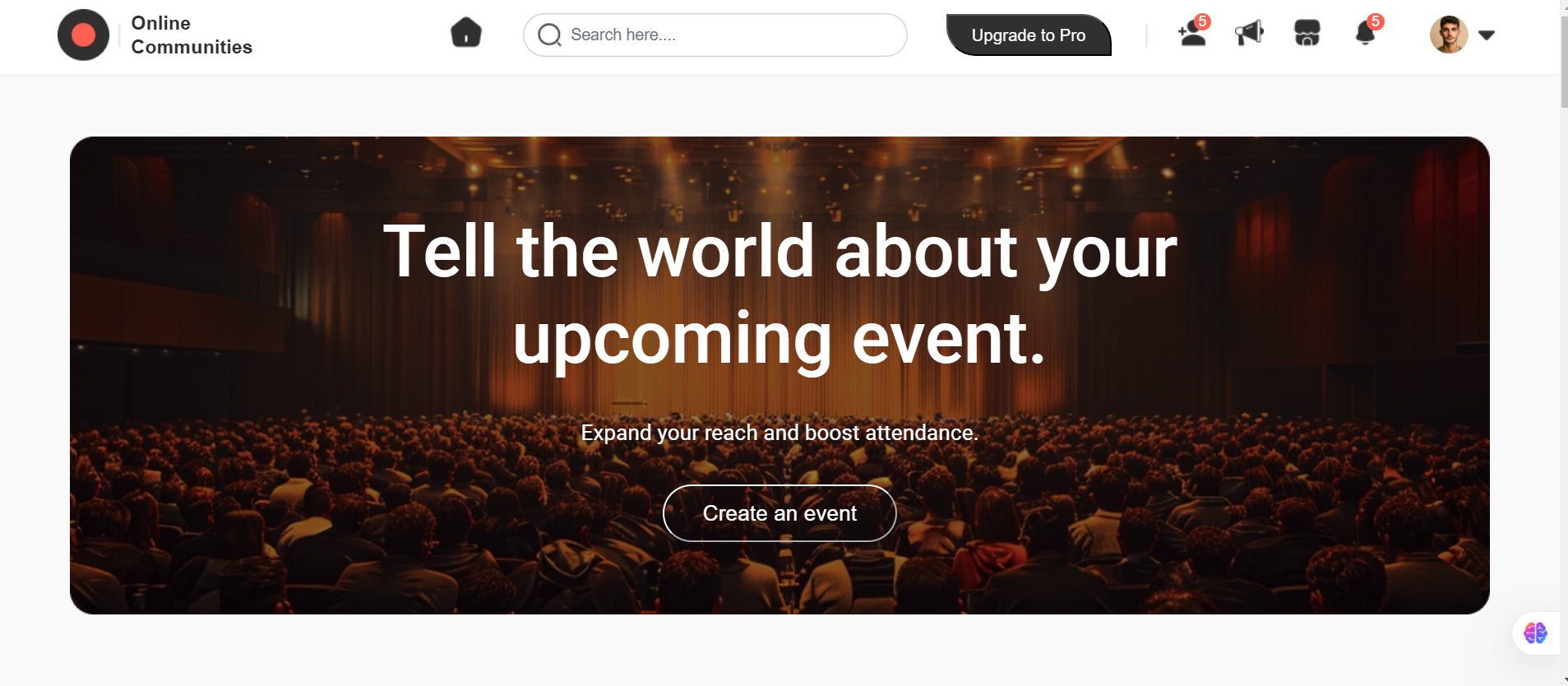1568x686 pixels.
Task: Click the Upgrade to Pro button
Action: click(x=1029, y=35)
